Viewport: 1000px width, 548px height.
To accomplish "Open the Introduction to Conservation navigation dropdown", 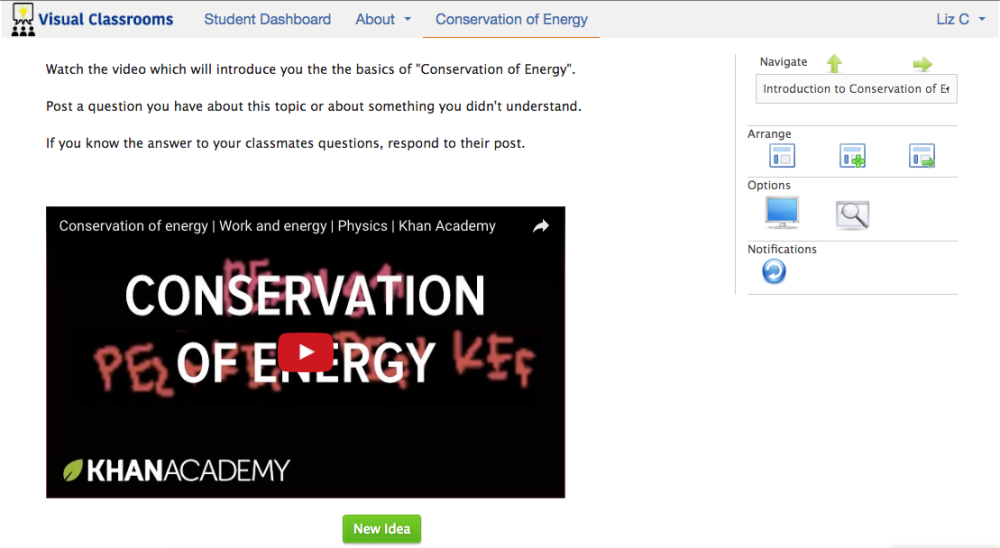I will click(856, 89).
